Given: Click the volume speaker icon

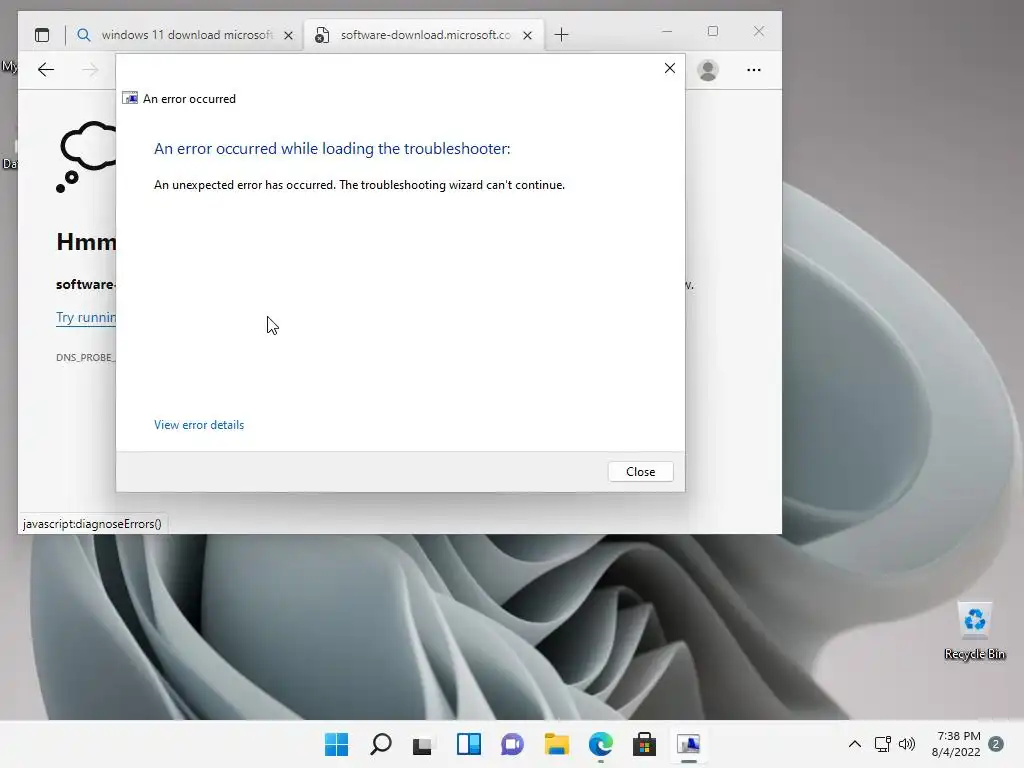Looking at the screenshot, I should tap(907, 744).
